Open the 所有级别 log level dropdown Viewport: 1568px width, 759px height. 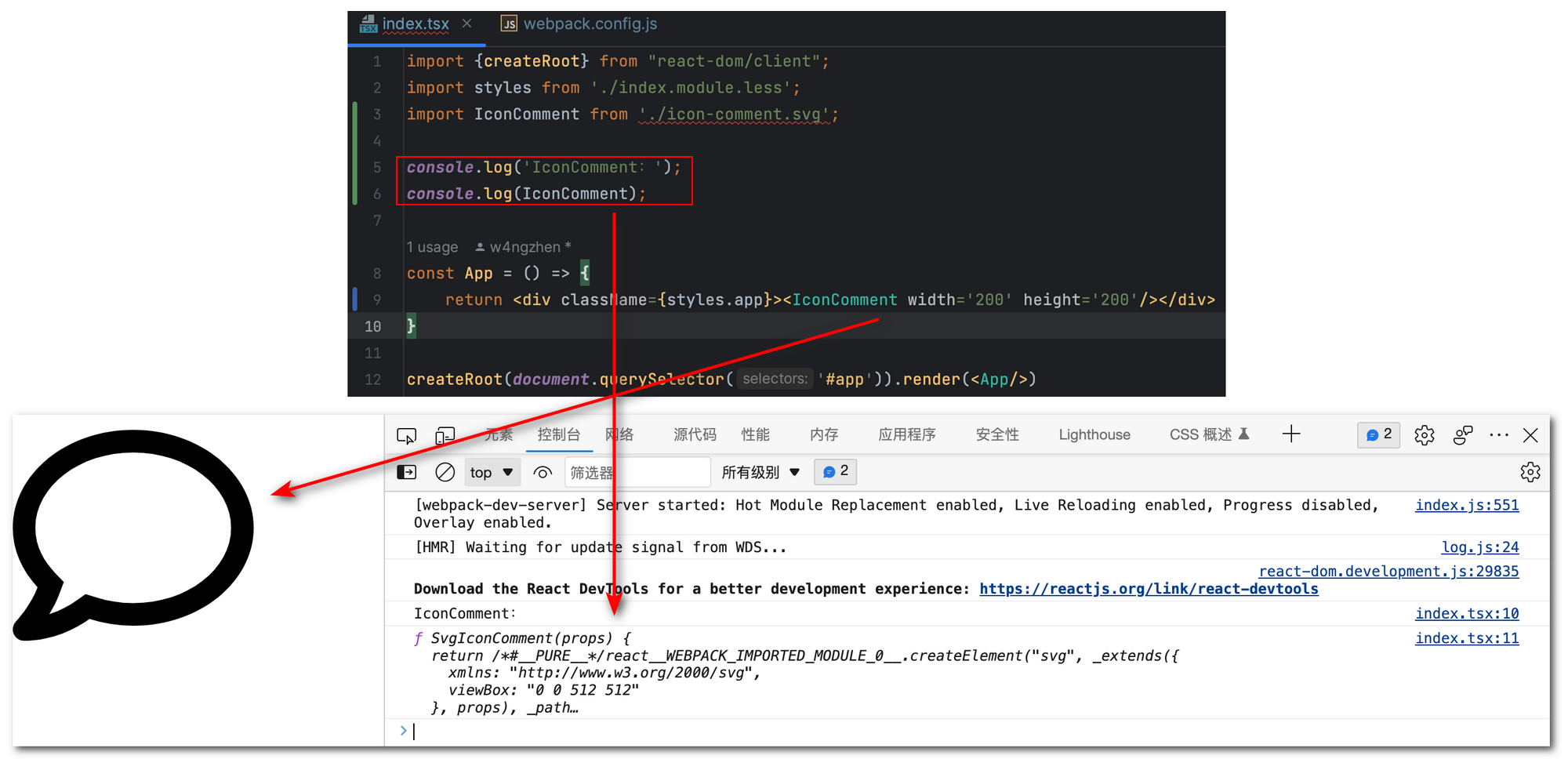(760, 472)
